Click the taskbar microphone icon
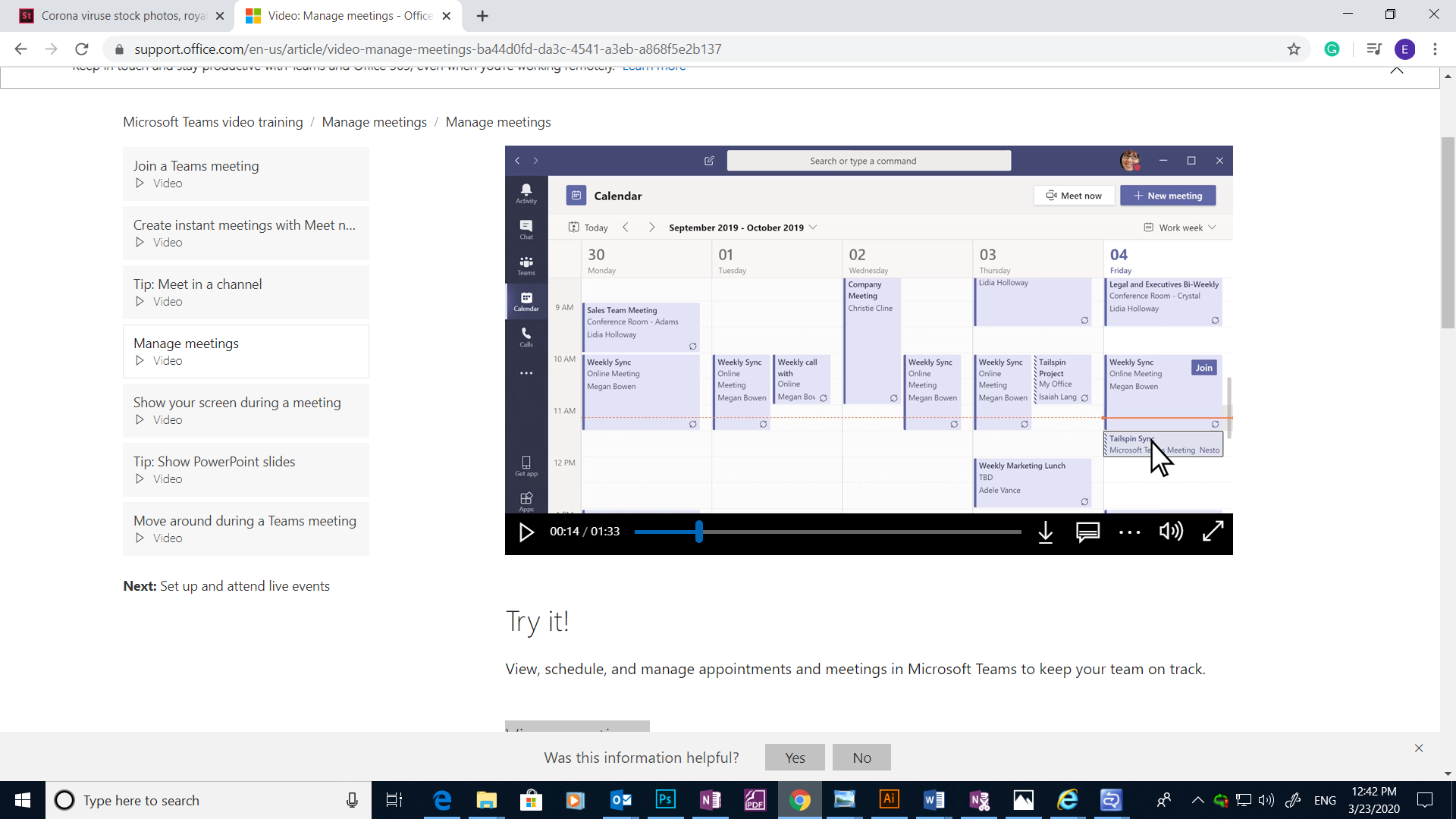Screen dimensions: 1456x819 point(352,800)
